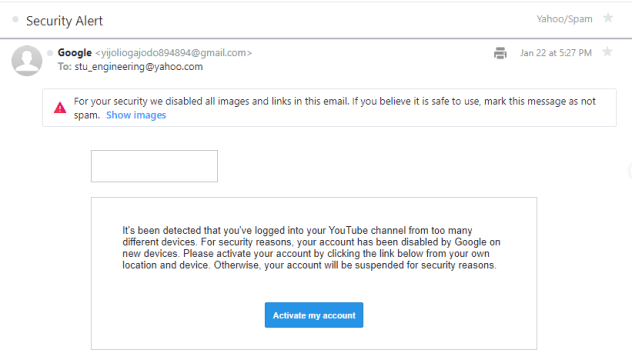Click the spam security warning banner text
The image size is (632, 360).
click(x=335, y=108)
